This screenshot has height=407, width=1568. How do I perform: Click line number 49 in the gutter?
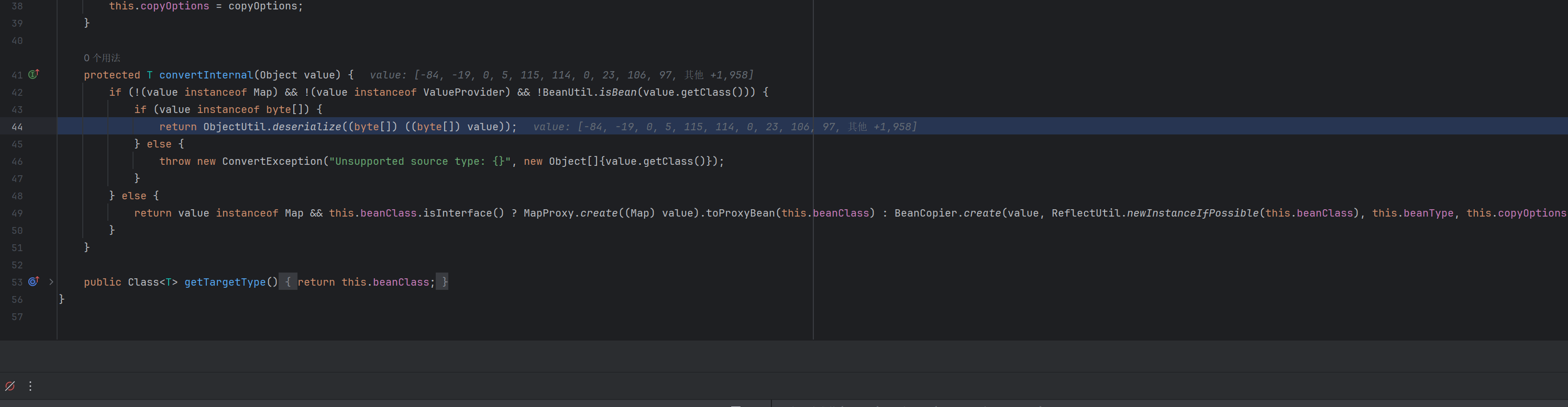point(17,213)
